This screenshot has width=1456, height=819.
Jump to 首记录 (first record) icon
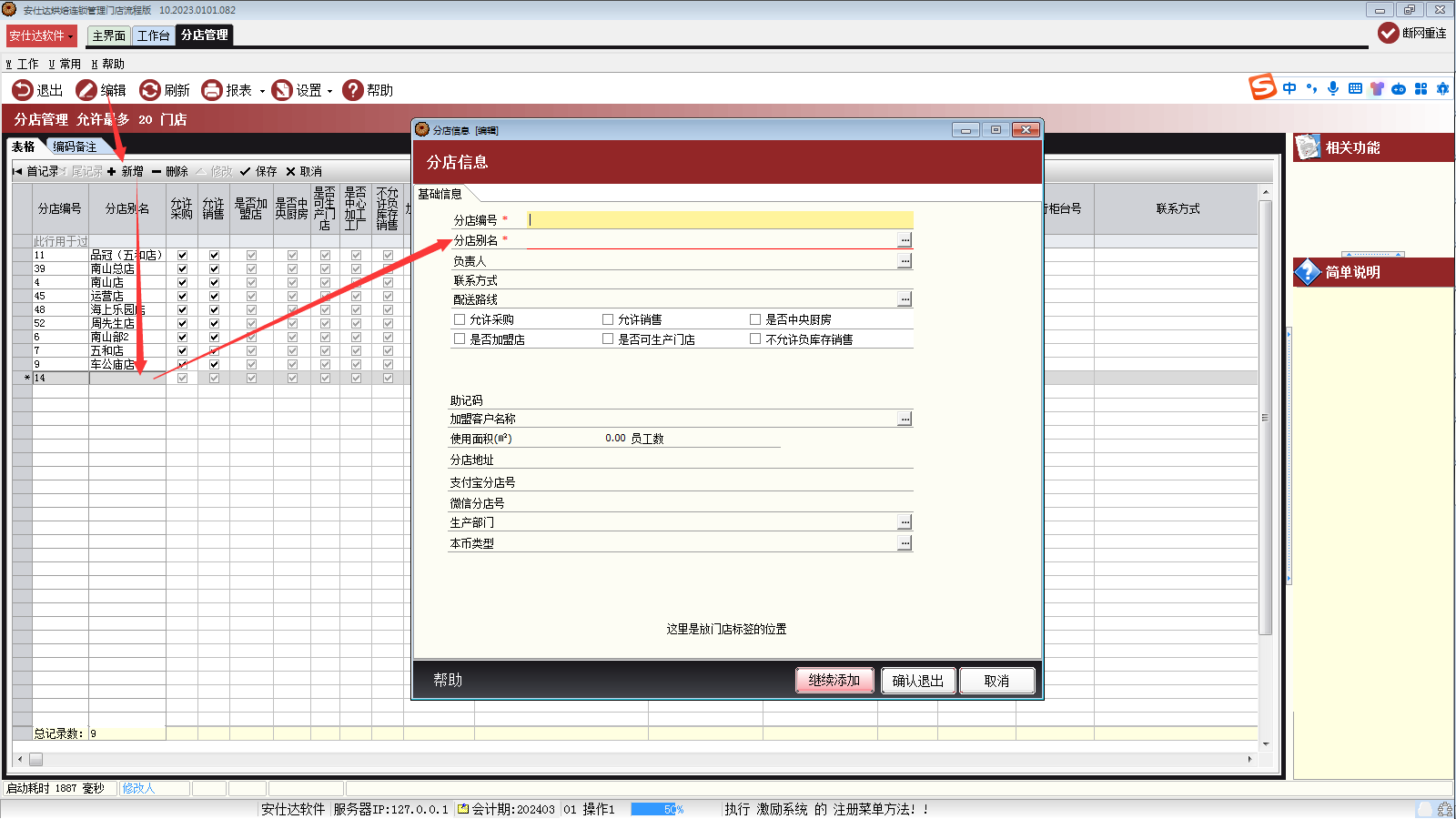click(17, 171)
